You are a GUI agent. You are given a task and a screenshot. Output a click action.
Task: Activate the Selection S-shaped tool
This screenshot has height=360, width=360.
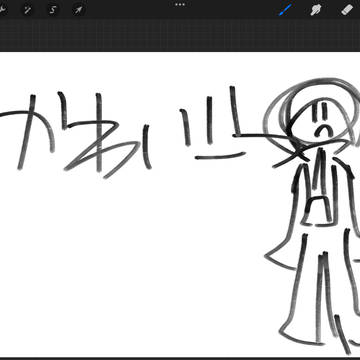(x=53, y=10)
